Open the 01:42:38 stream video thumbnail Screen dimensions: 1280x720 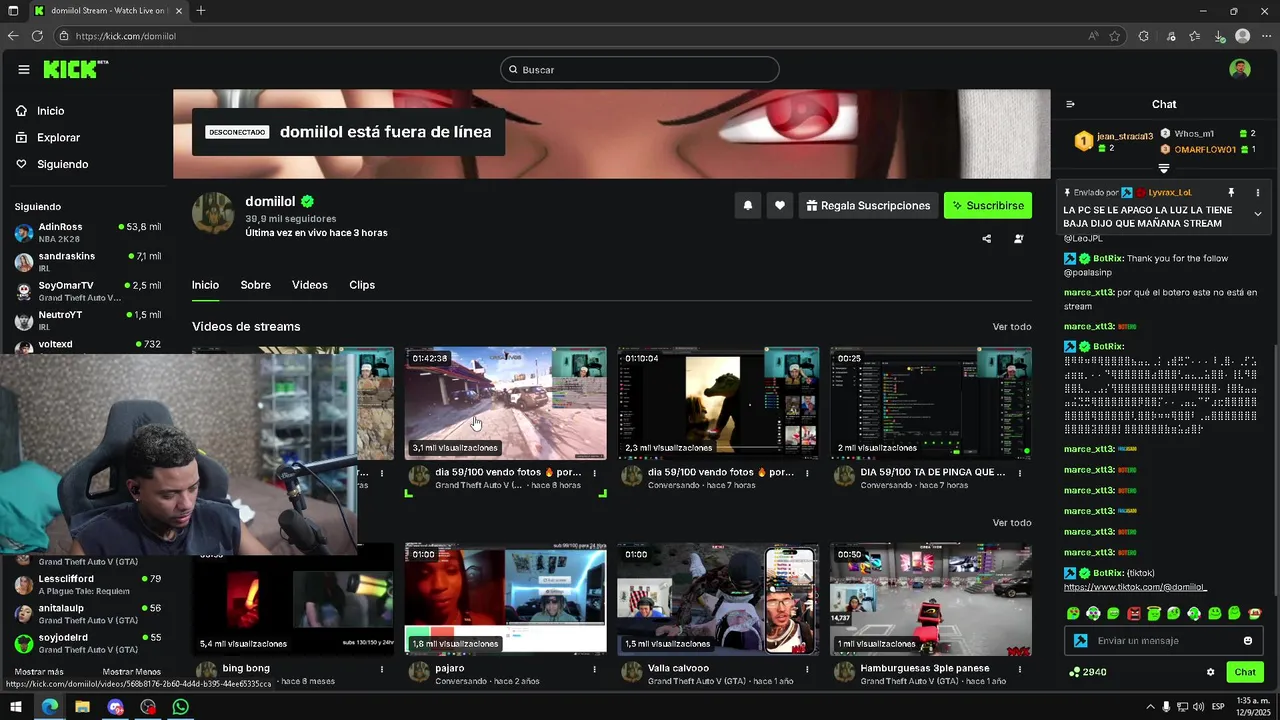coord(505,403)
